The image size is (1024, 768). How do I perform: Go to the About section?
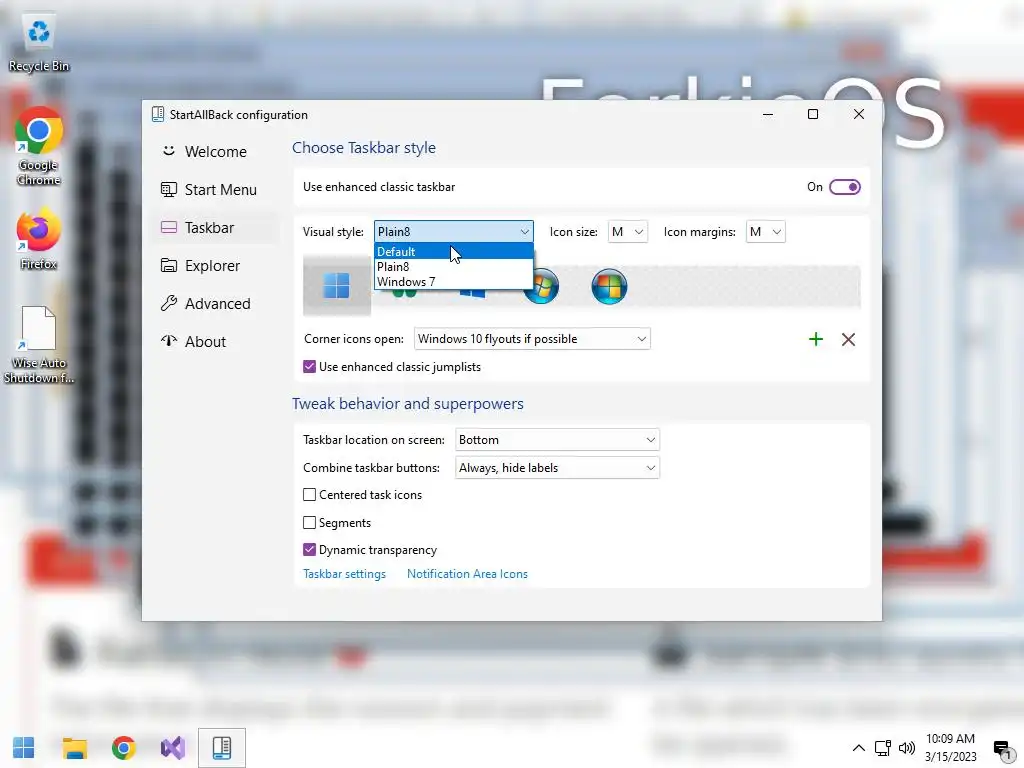(x=216, y=342)
